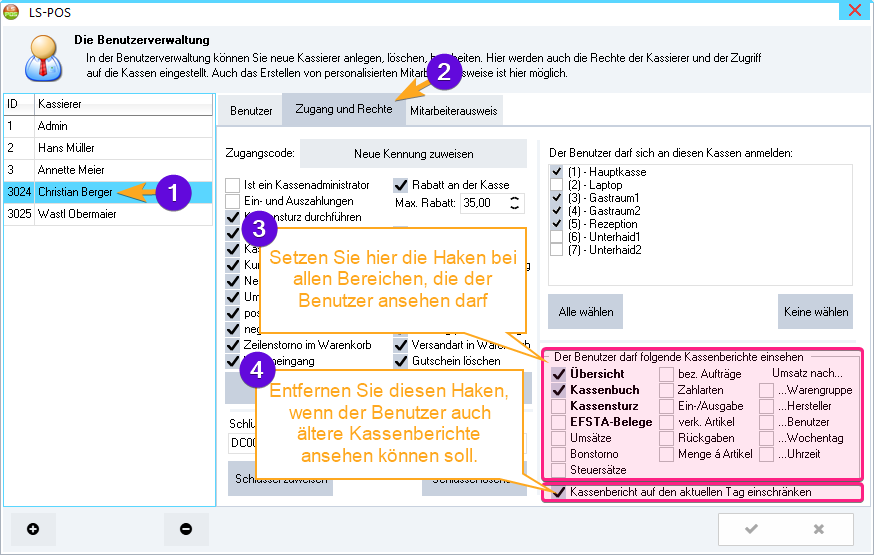
Task: Toggle Zeilenstorno im Warenkorb checkbox
Action: coord(232,345)
